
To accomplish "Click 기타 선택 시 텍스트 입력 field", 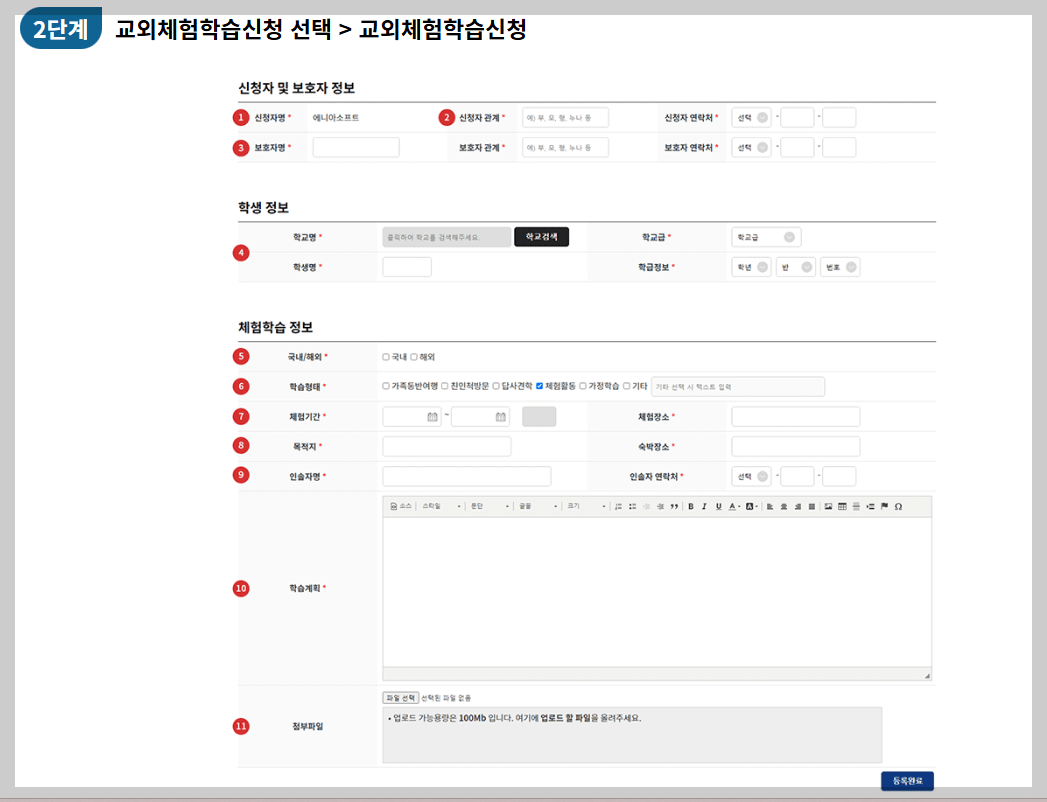I will [738, 387].
